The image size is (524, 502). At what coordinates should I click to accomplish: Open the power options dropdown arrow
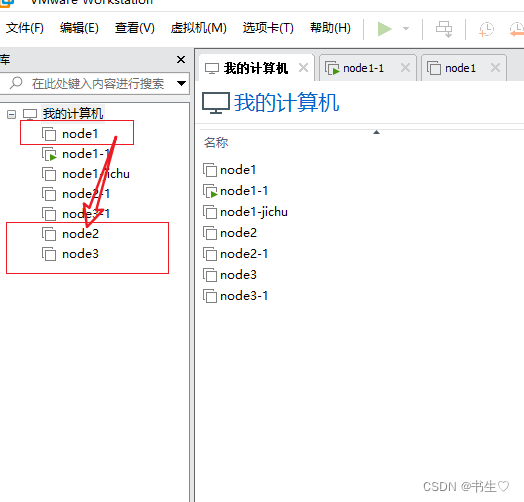point(406,29)
